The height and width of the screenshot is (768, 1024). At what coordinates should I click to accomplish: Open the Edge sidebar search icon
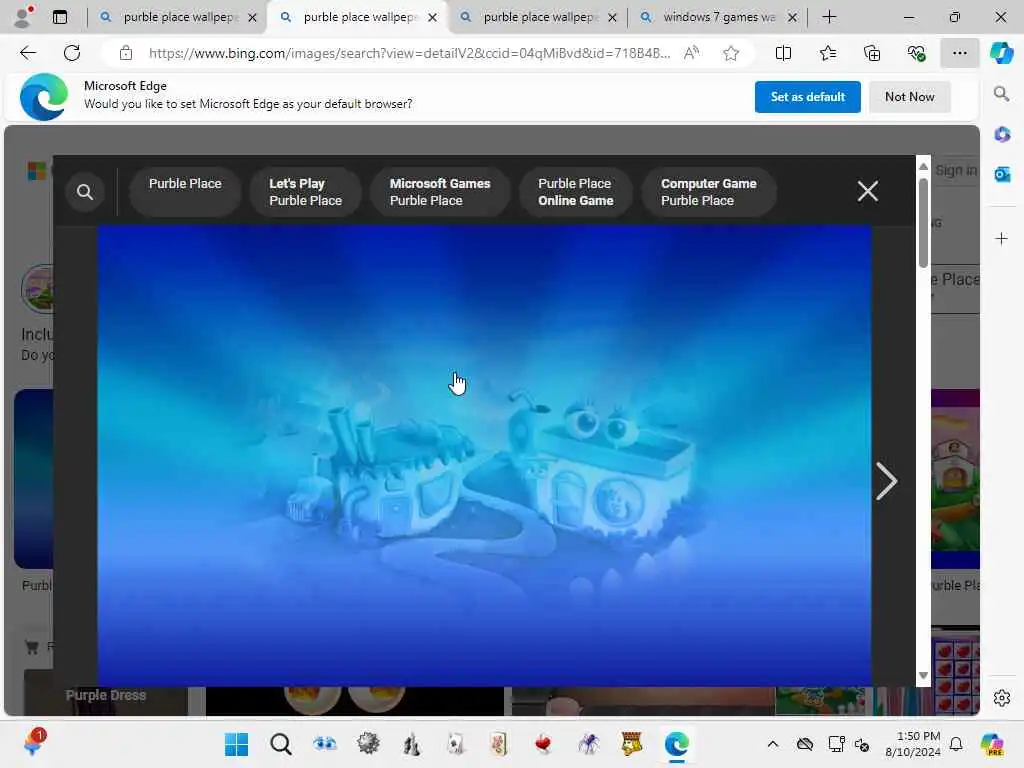pos(1002,94)
